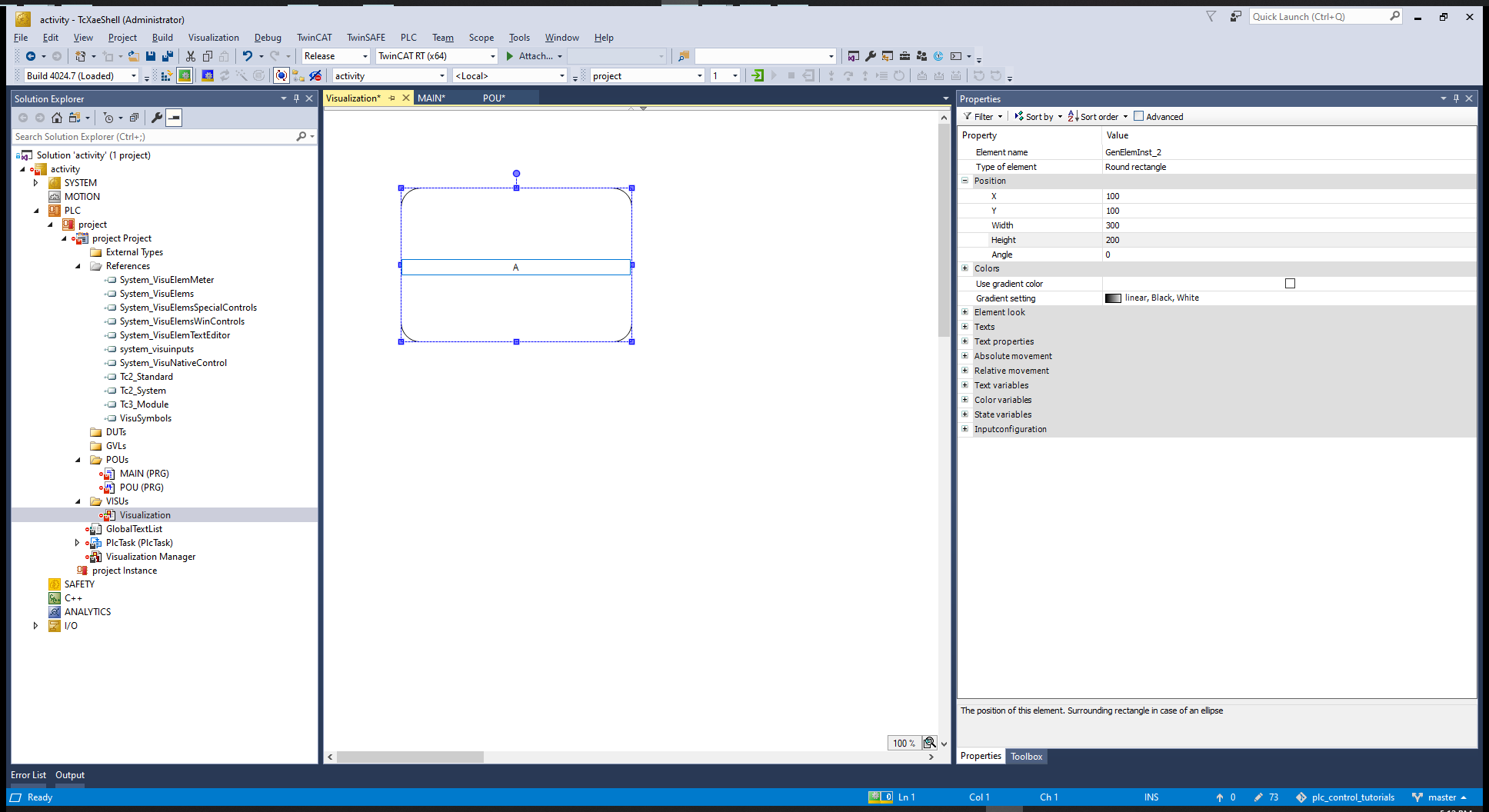Open the TwinCAT menu
Image resolution: width=1489 pixels, height=812 pixels.
(x=314, y=38)
